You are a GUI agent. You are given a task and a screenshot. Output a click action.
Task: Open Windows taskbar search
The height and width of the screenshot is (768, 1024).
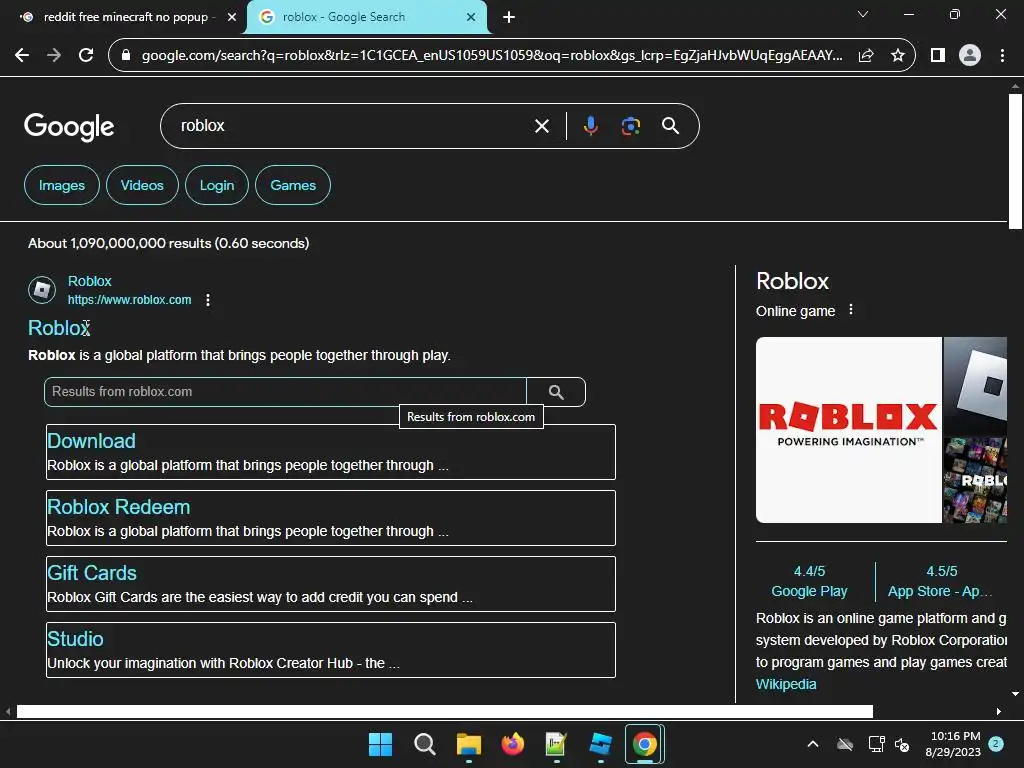coord(424,744)
